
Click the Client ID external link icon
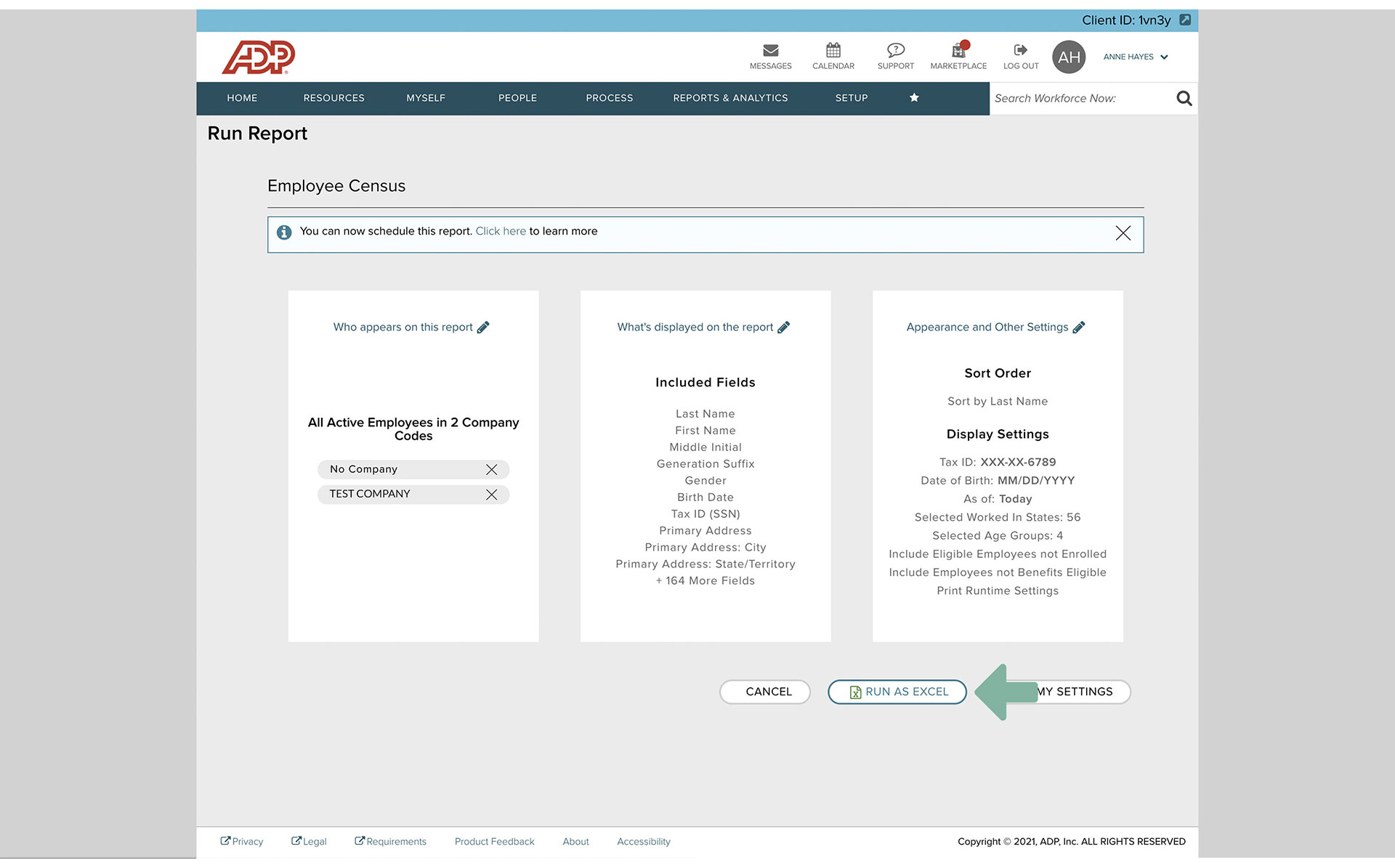coord(1185,20)
